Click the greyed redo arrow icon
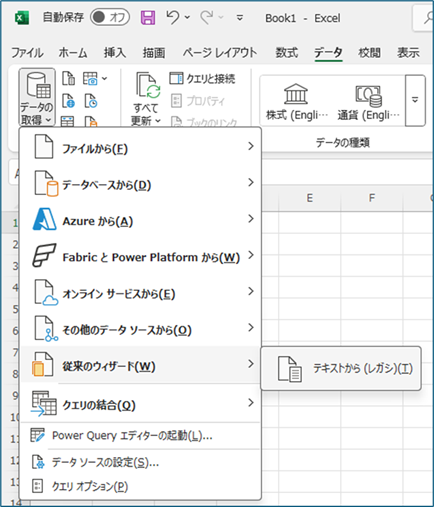 (207, 17)
